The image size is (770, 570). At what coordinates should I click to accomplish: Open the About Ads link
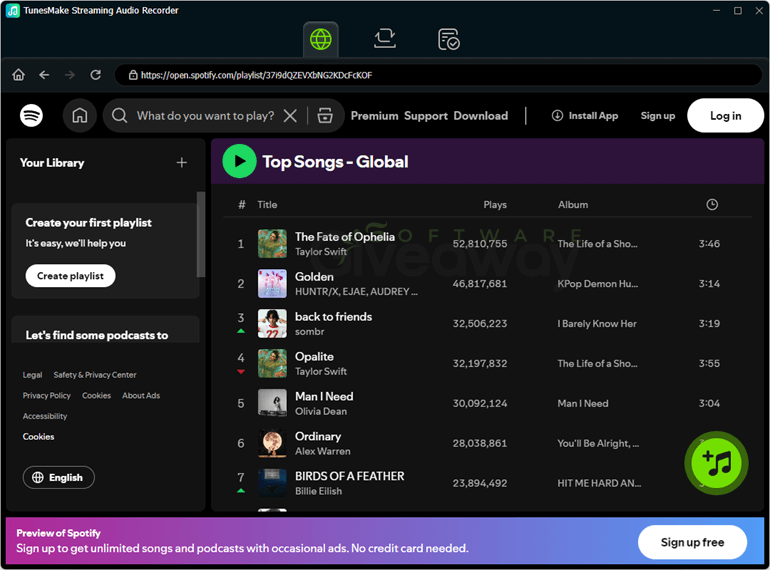[x=141, y=396]
